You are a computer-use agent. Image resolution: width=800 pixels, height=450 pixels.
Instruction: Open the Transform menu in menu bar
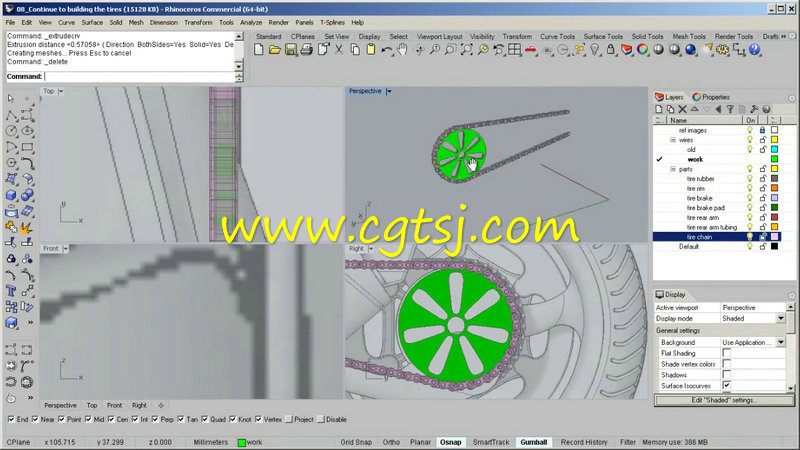[198, 22]
